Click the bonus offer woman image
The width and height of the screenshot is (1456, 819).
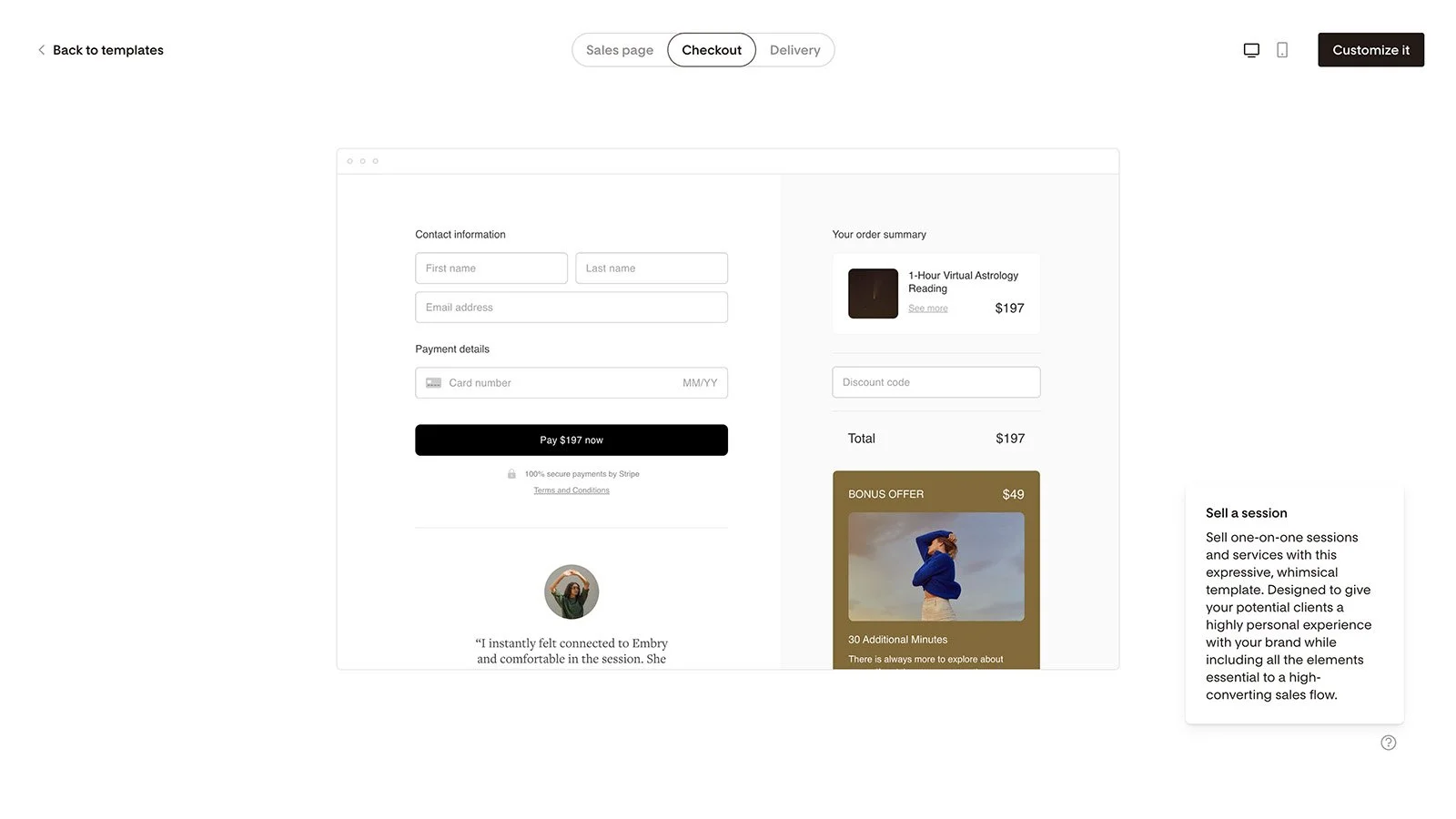click(x=936, y=566)
